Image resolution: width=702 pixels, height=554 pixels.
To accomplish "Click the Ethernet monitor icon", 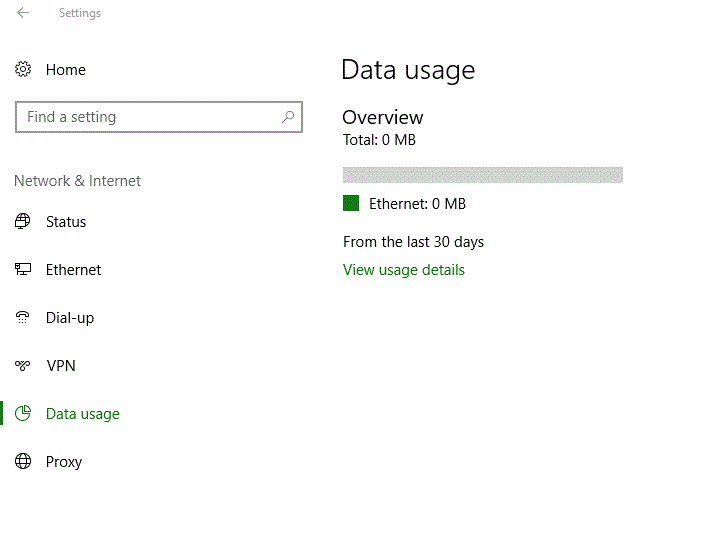I will tap(23, 270).
